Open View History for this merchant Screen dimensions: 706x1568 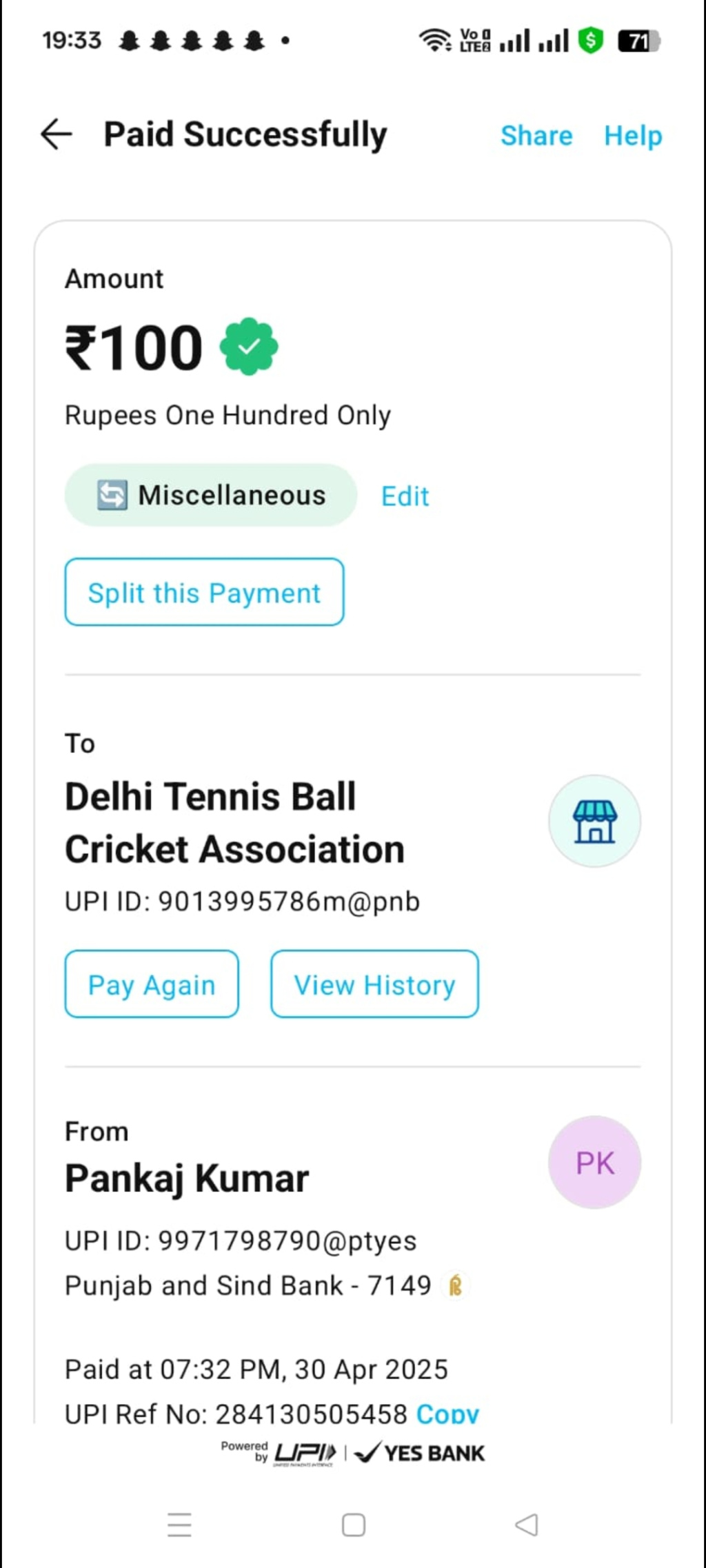pyautogui.click(x=374, y=984)
